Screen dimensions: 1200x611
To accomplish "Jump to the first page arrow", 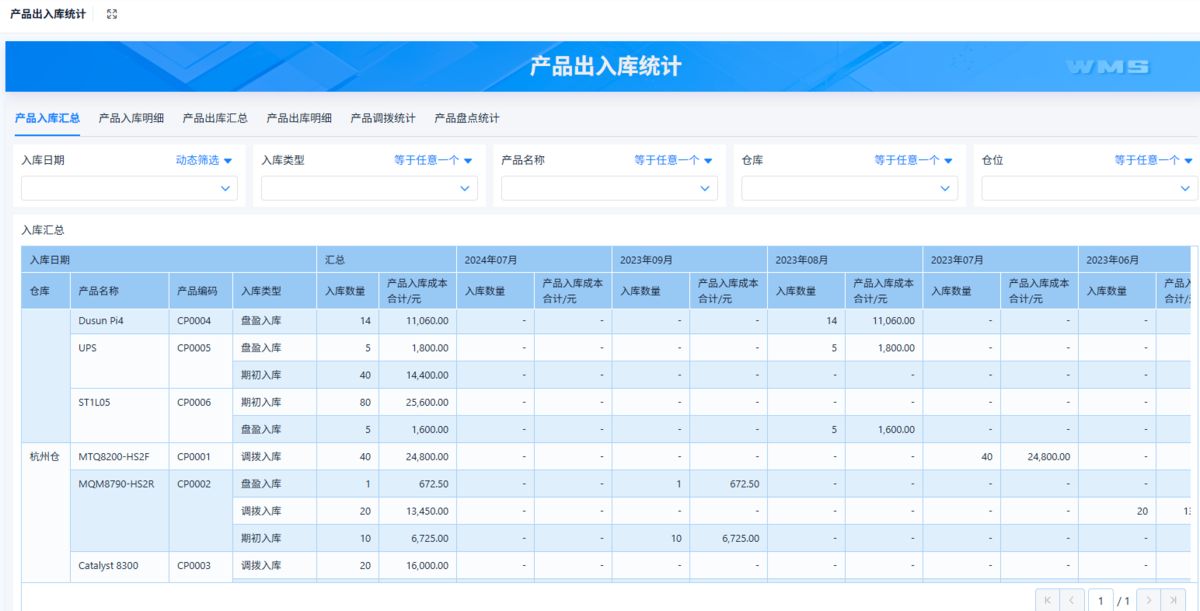I will pyautogui.click(x=1047, y=600).
